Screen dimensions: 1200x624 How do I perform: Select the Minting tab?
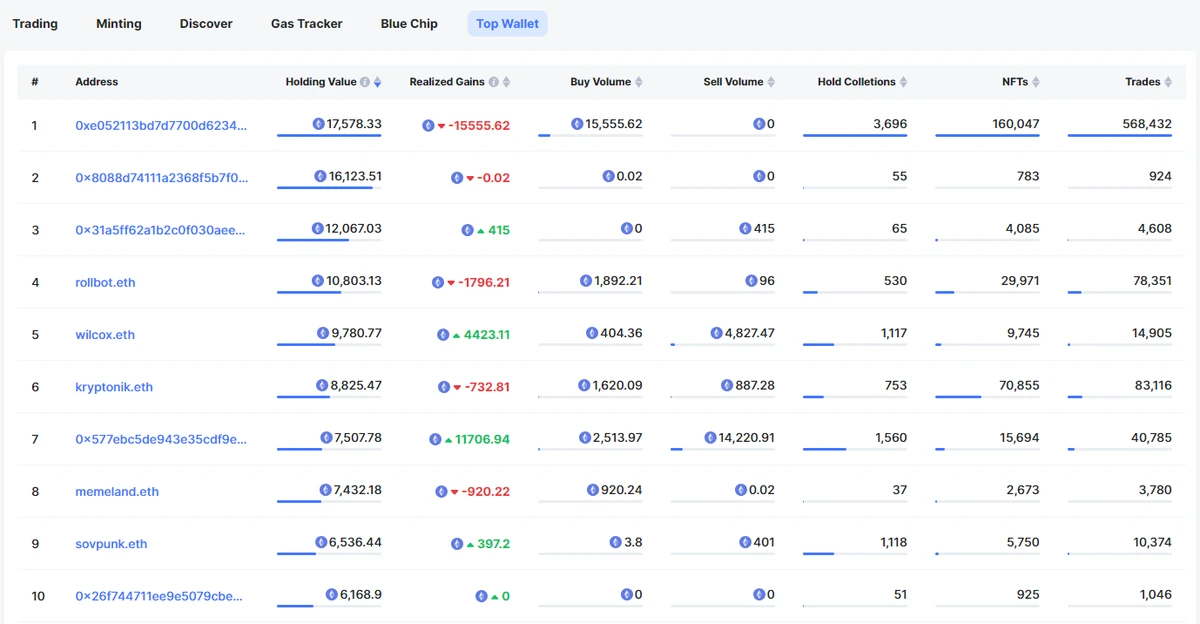click(119, 23)
